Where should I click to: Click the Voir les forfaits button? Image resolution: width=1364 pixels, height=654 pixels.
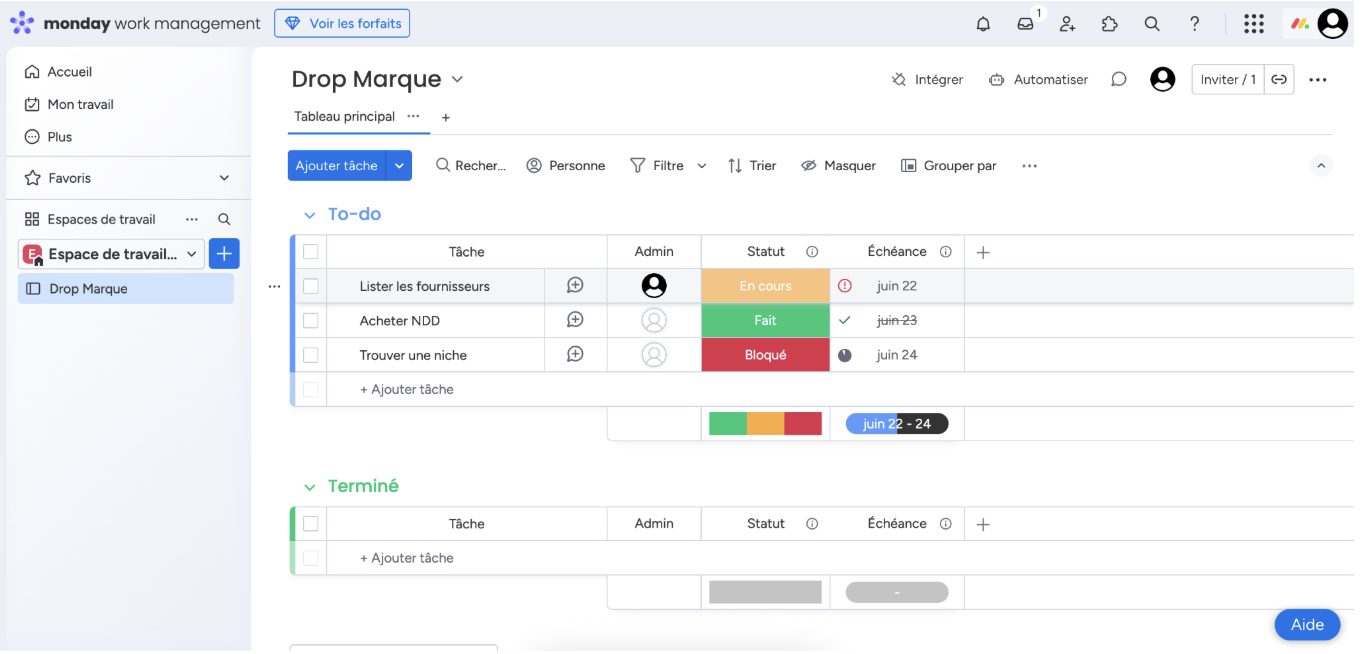pyautogui.click(x=342, y=23)
